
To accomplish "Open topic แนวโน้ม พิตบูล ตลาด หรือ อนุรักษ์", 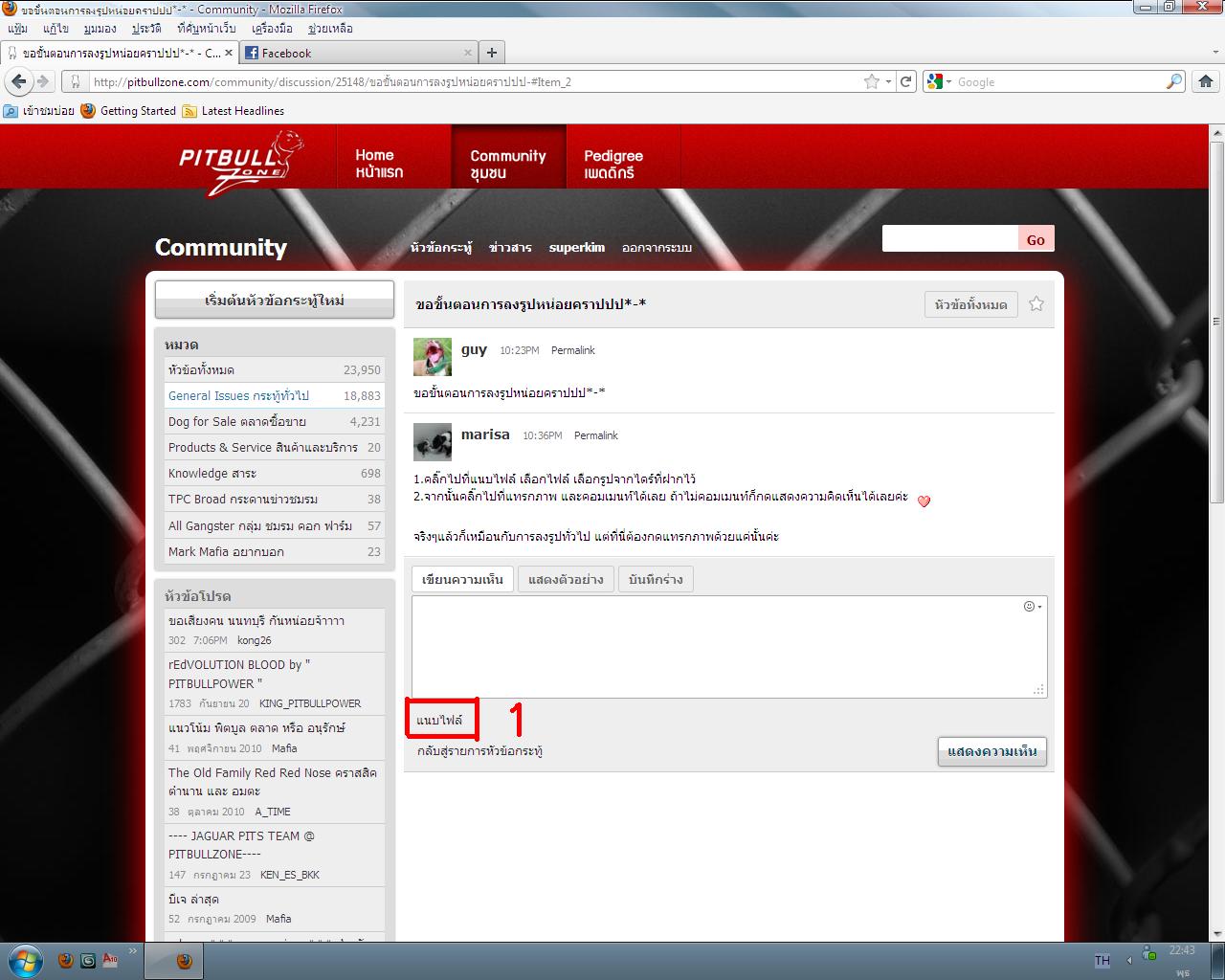I will (x=256, y=727).
